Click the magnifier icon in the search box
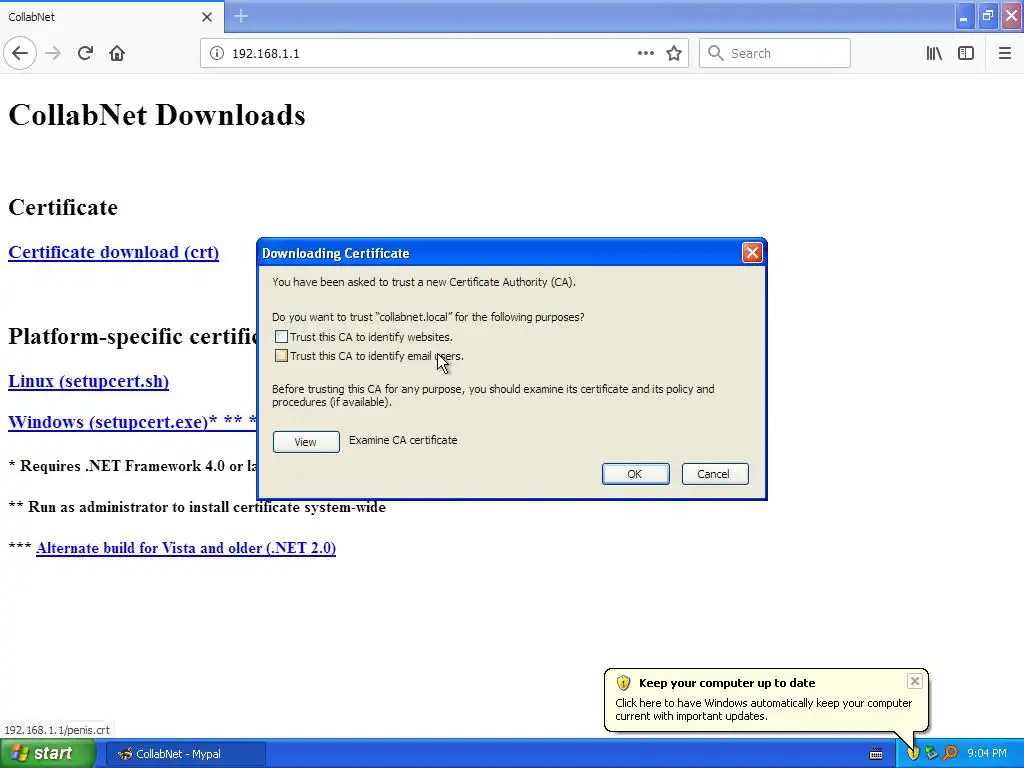This screenshot has width=1024, height=768. [x=716, y=53]
